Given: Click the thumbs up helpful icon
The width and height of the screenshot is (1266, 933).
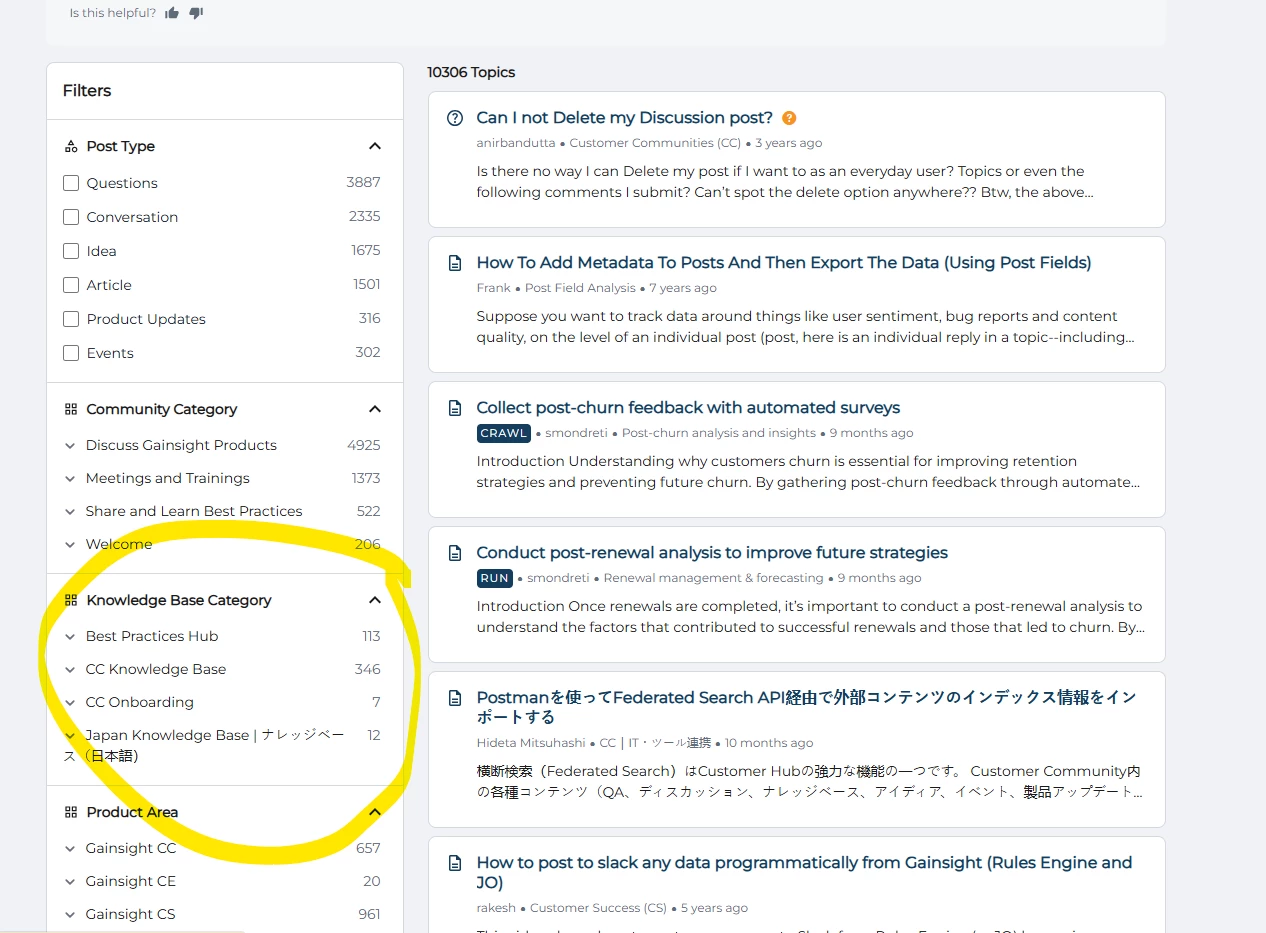Looking at the screenshot, I should 172,13.
